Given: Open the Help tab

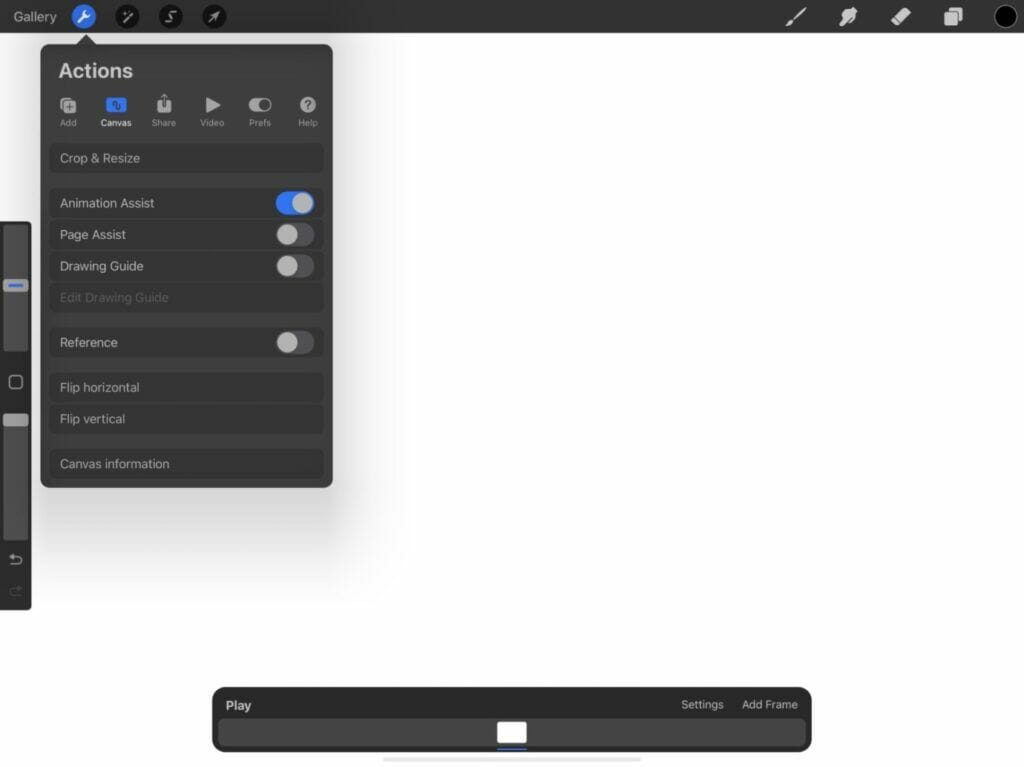Looking at the screenshot, I should tap(308, 111).
